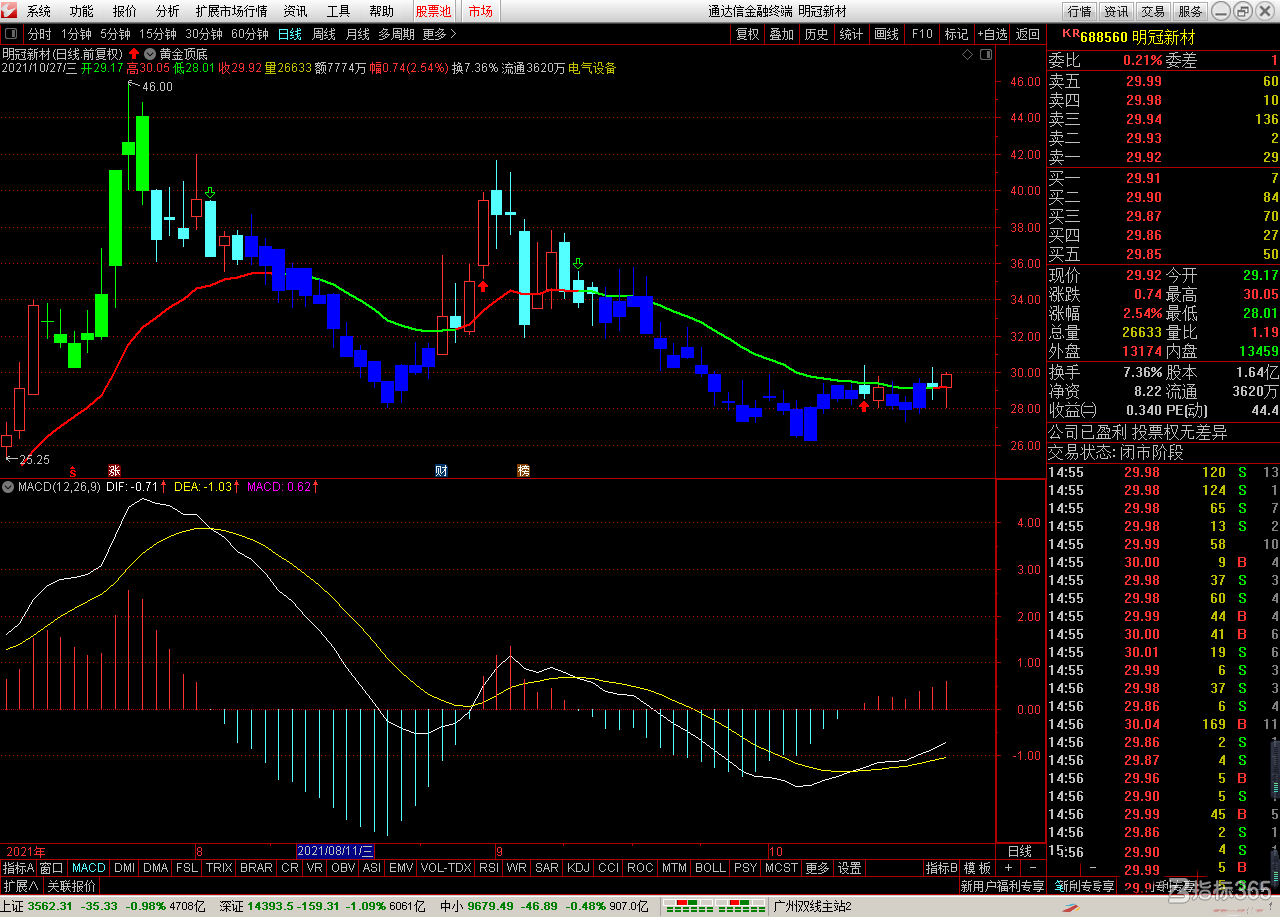Open the 工具 menu
The image size is (1280, 918).
click(339, 12)
